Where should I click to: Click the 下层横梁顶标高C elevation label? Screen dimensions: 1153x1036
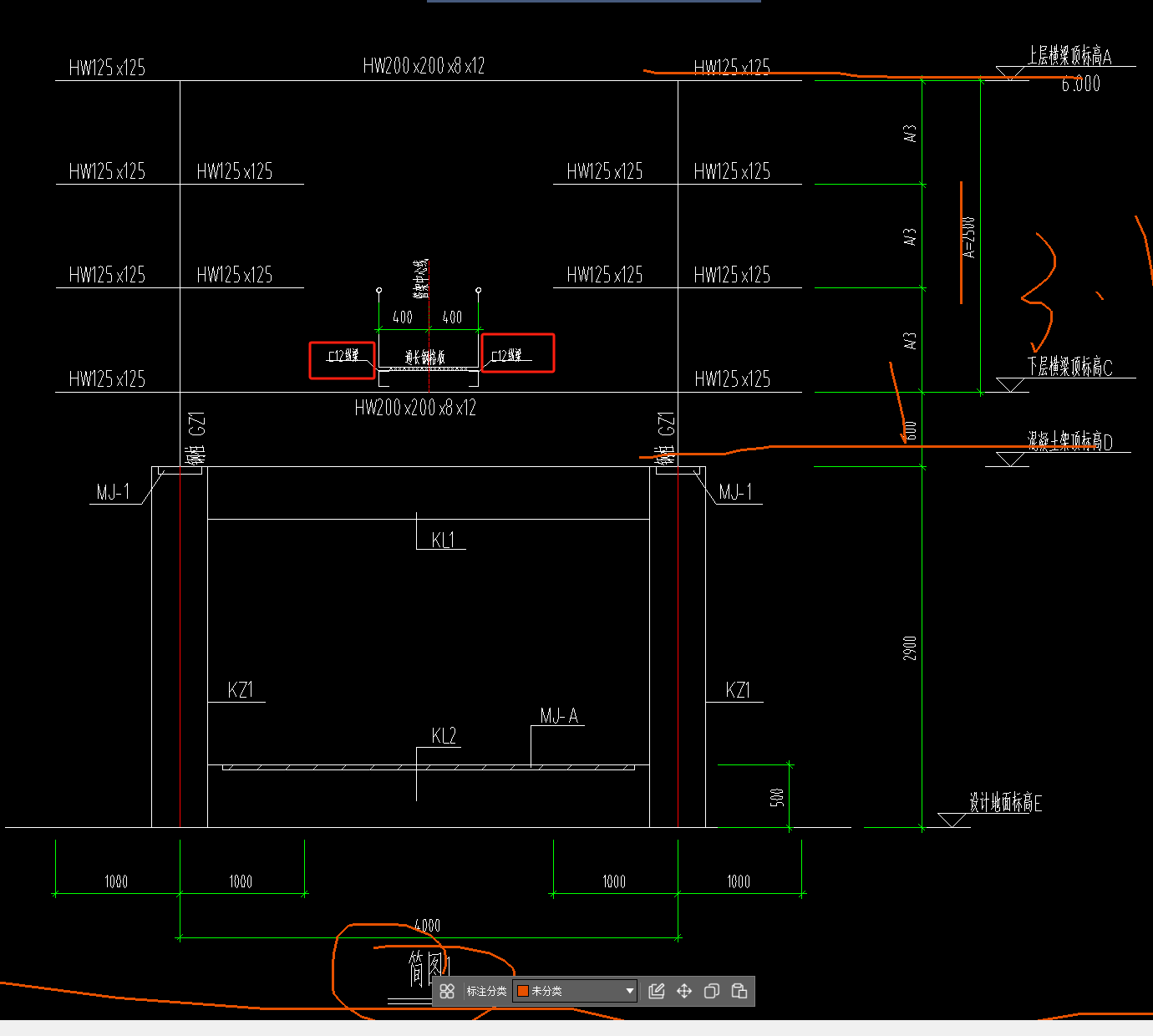coord(1070,367)
